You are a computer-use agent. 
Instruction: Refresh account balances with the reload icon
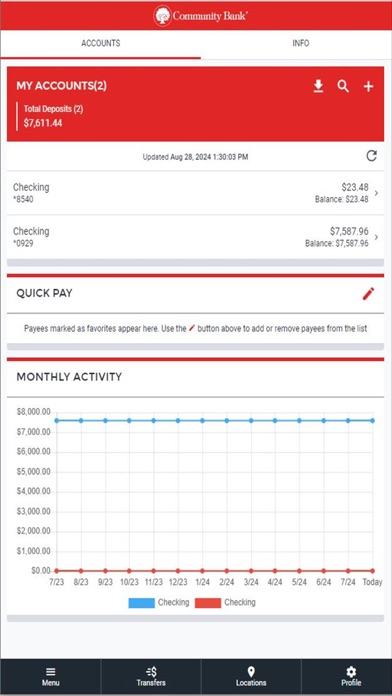(371, 156)
